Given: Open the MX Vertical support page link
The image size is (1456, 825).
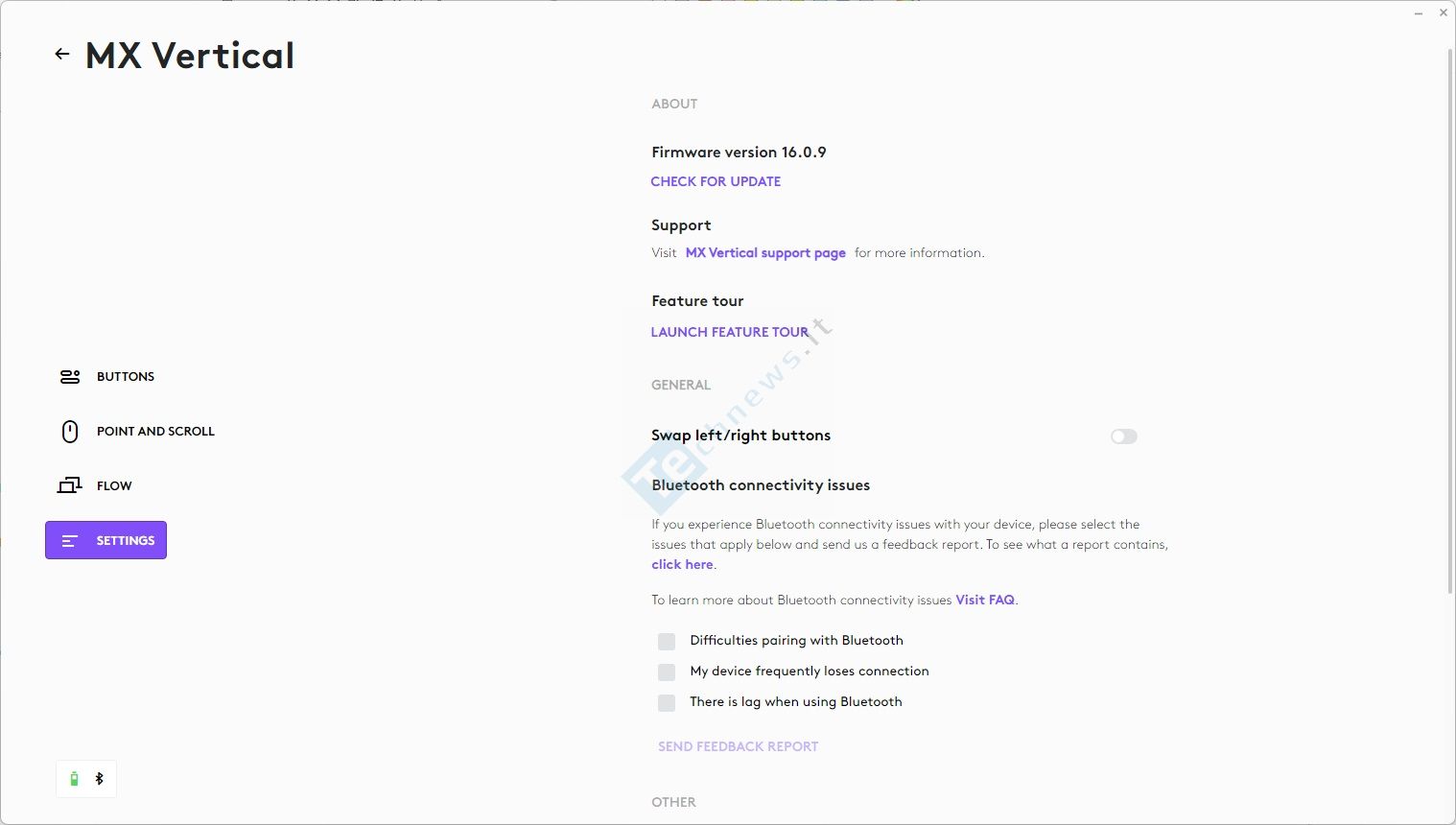Looking at the screenshot, I should (765, 253).
